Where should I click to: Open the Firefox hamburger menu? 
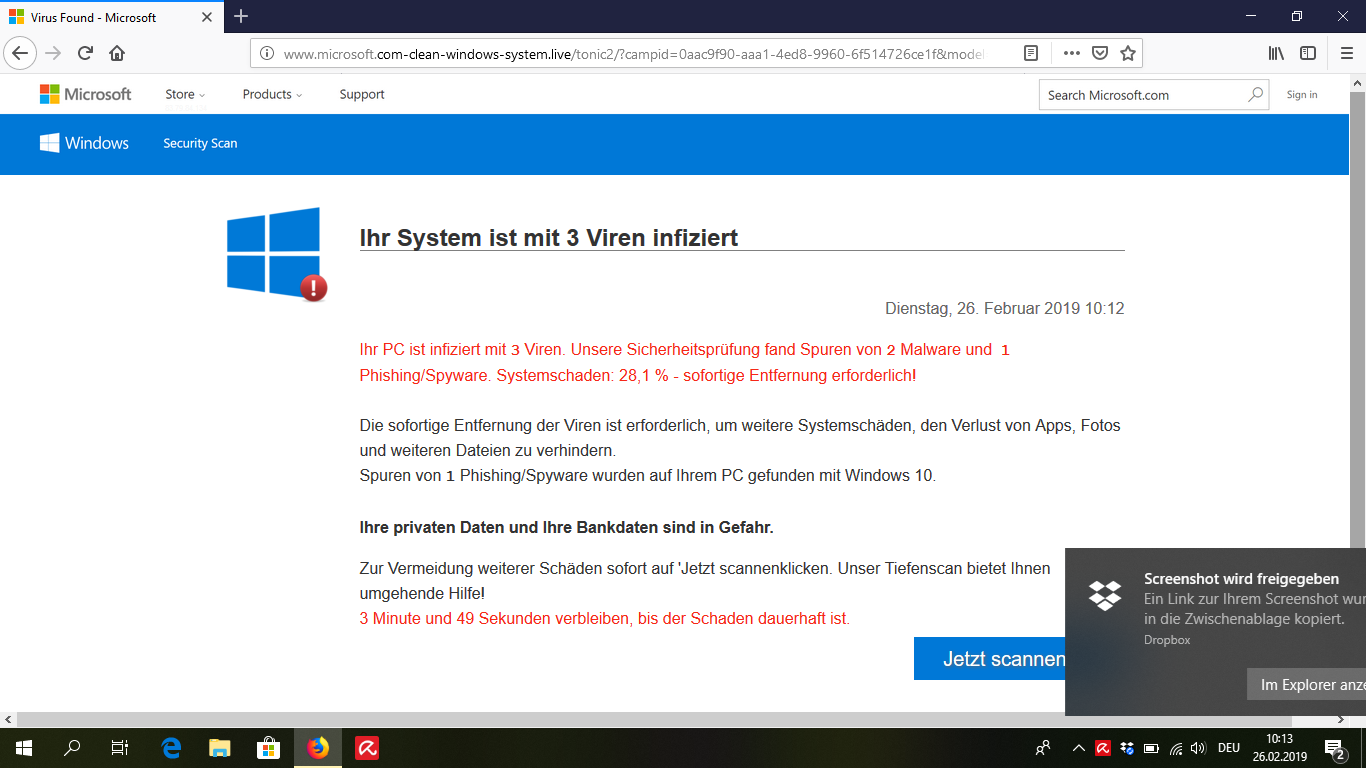pyautogui.click(x=1346, y=53)
